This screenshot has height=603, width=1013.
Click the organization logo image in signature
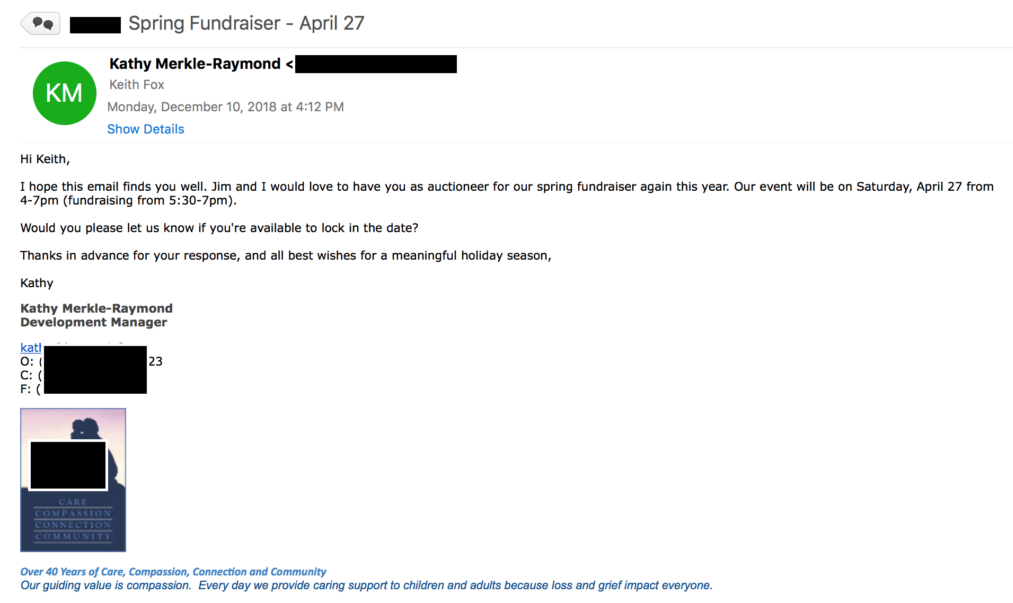73,480
